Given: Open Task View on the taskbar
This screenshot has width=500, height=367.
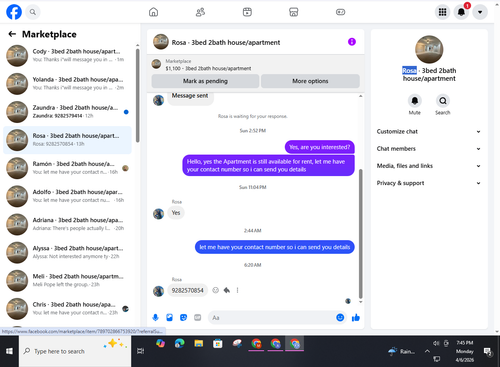Looking at the screenshot, I should (141, 351).
